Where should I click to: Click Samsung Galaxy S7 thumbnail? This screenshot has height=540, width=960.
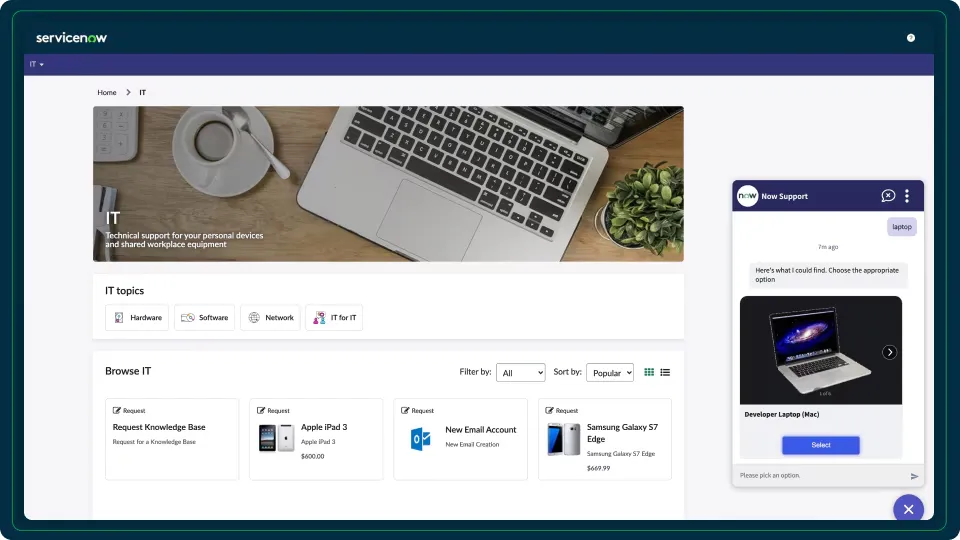click(x=564, y=439)
